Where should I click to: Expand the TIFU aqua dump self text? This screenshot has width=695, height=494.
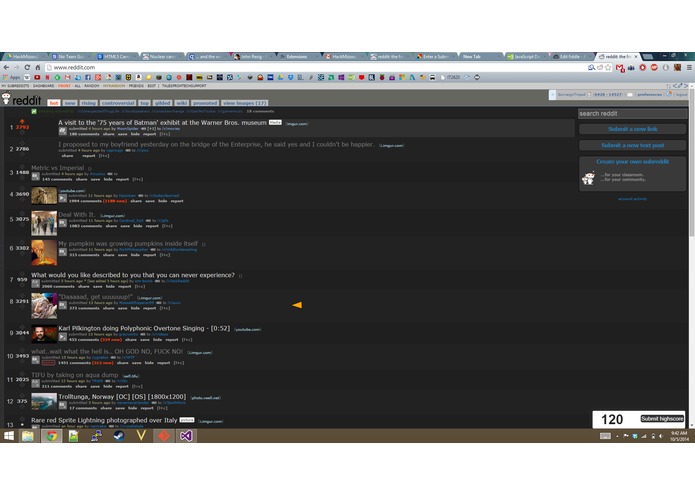pos(35,383)
